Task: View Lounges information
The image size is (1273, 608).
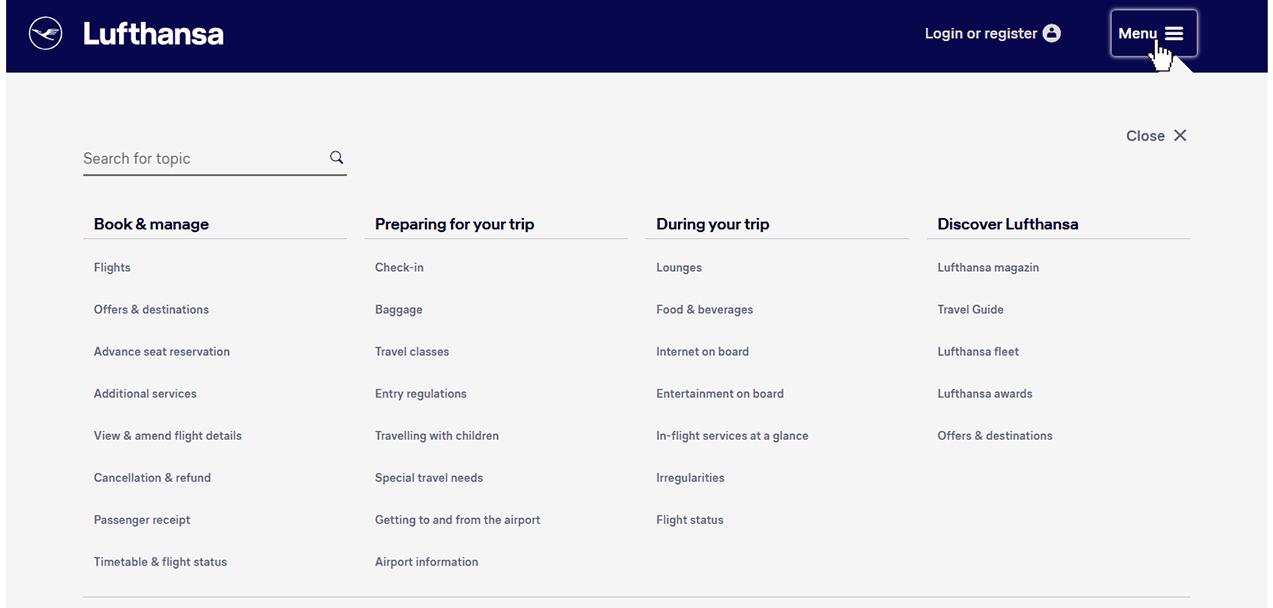Action: tap(679, 268)
